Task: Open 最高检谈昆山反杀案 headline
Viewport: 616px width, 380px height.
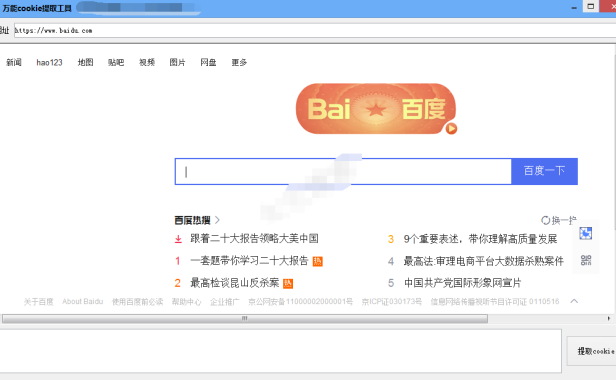Action: (235, 283)
